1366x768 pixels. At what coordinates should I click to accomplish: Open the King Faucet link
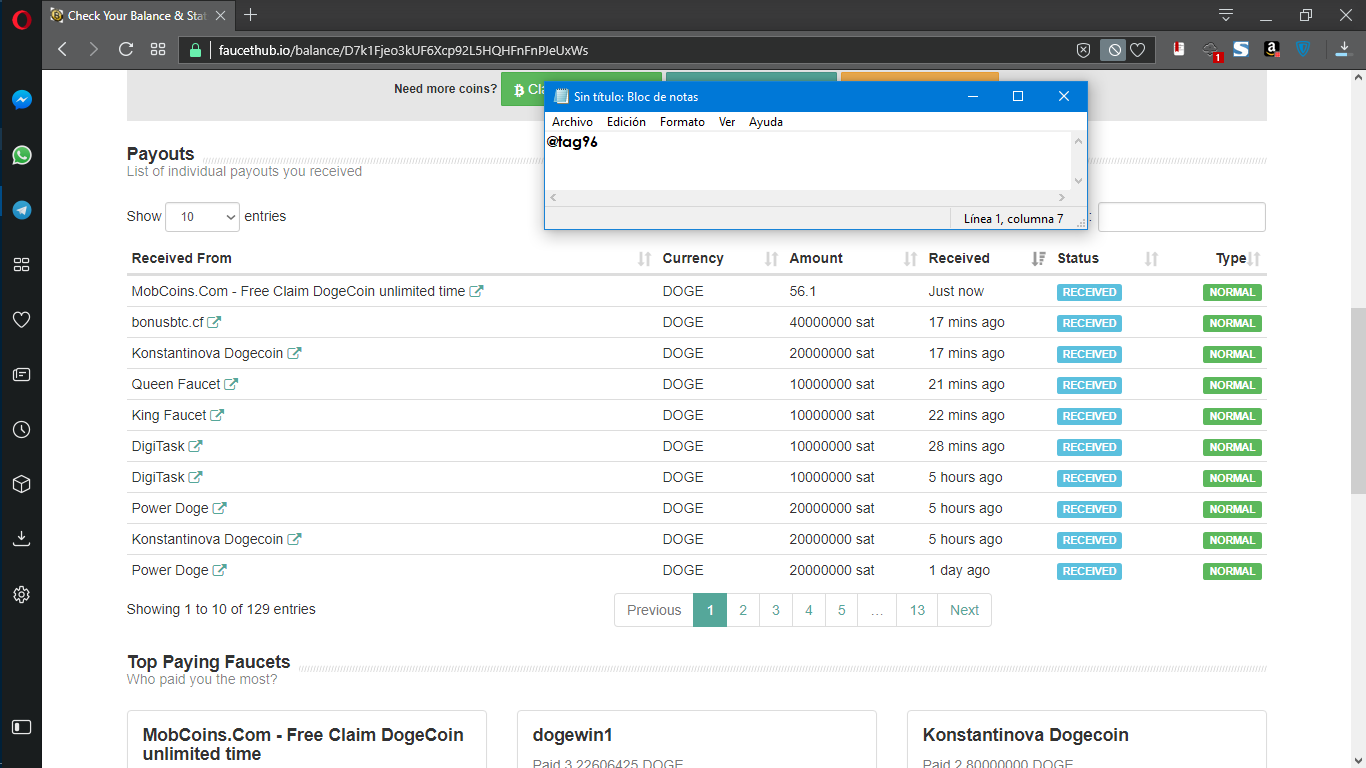(178, 415)
